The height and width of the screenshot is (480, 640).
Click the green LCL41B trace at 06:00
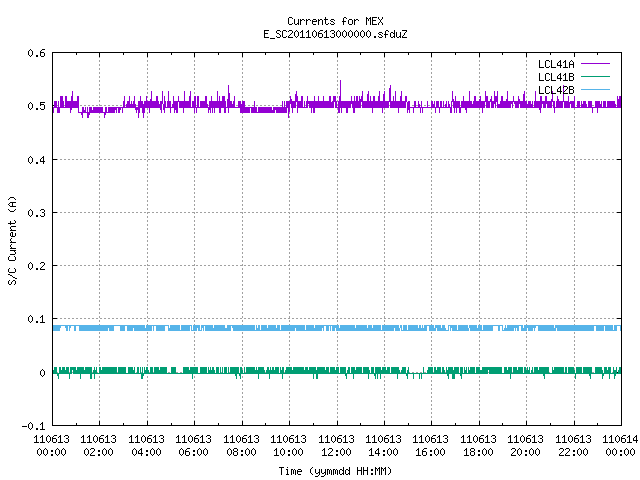194,370
